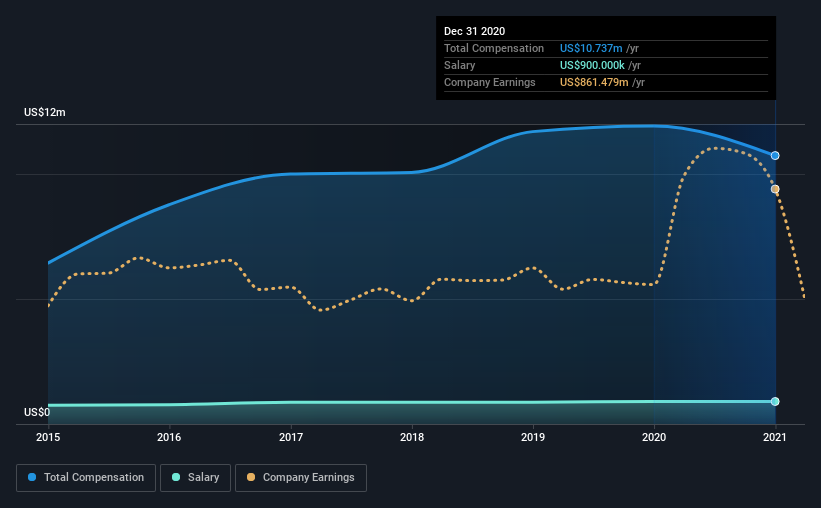Click the 2017 x-axis label
Screen dimensions: 821x508
[x=291, y=437]
